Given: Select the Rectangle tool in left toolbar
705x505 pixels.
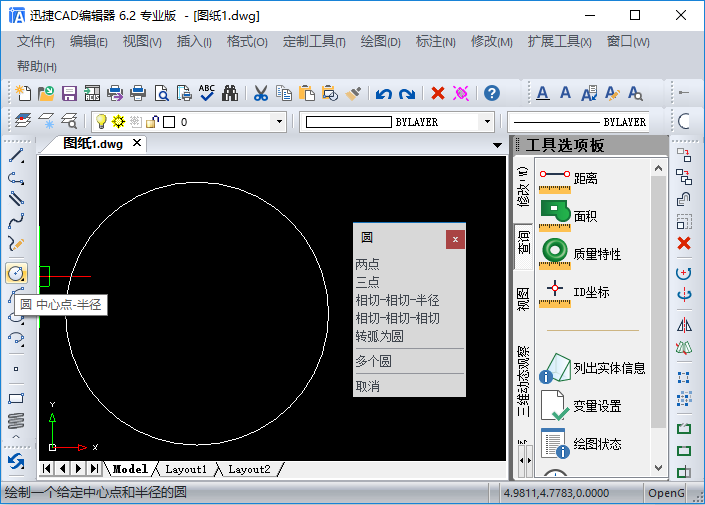Looking at the screenshot, I should [16, 398].
